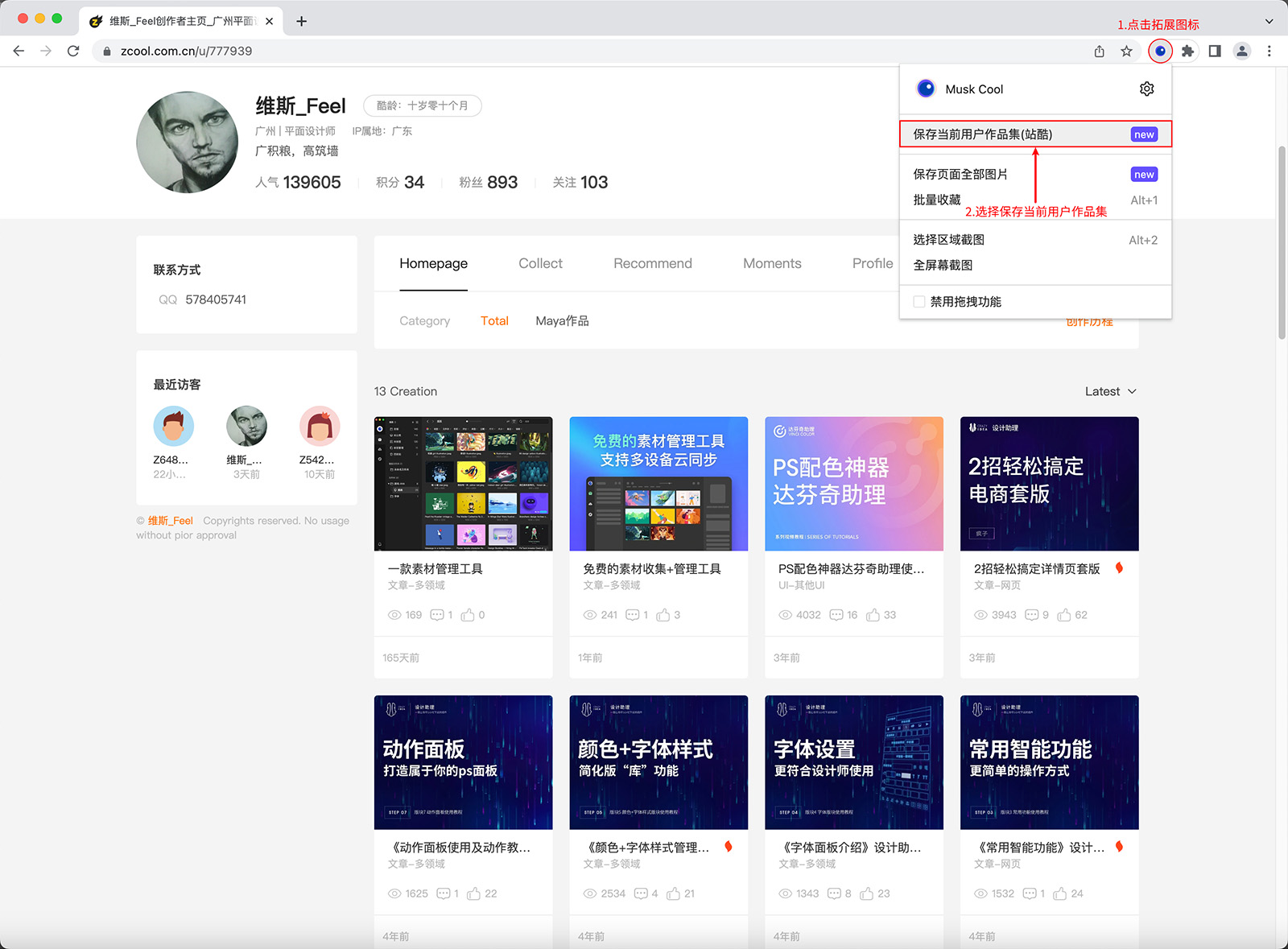Open the Musk Cool settings gear
Viewport: 1288px width, 949px height.
click(1147, 89)
